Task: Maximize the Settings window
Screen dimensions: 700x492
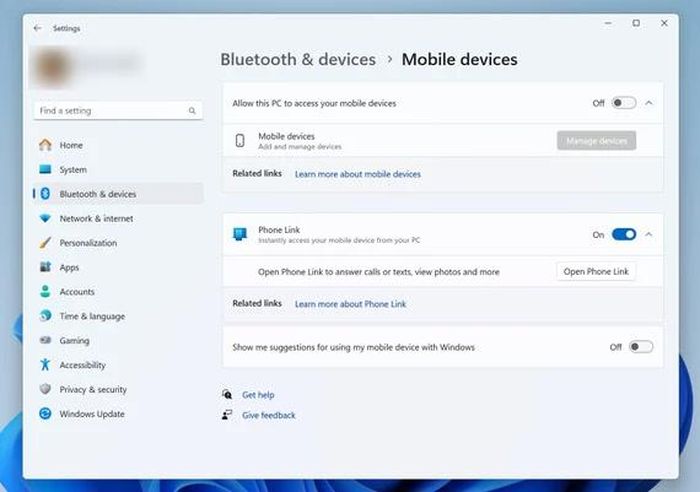Action: [x=636, y=23]
